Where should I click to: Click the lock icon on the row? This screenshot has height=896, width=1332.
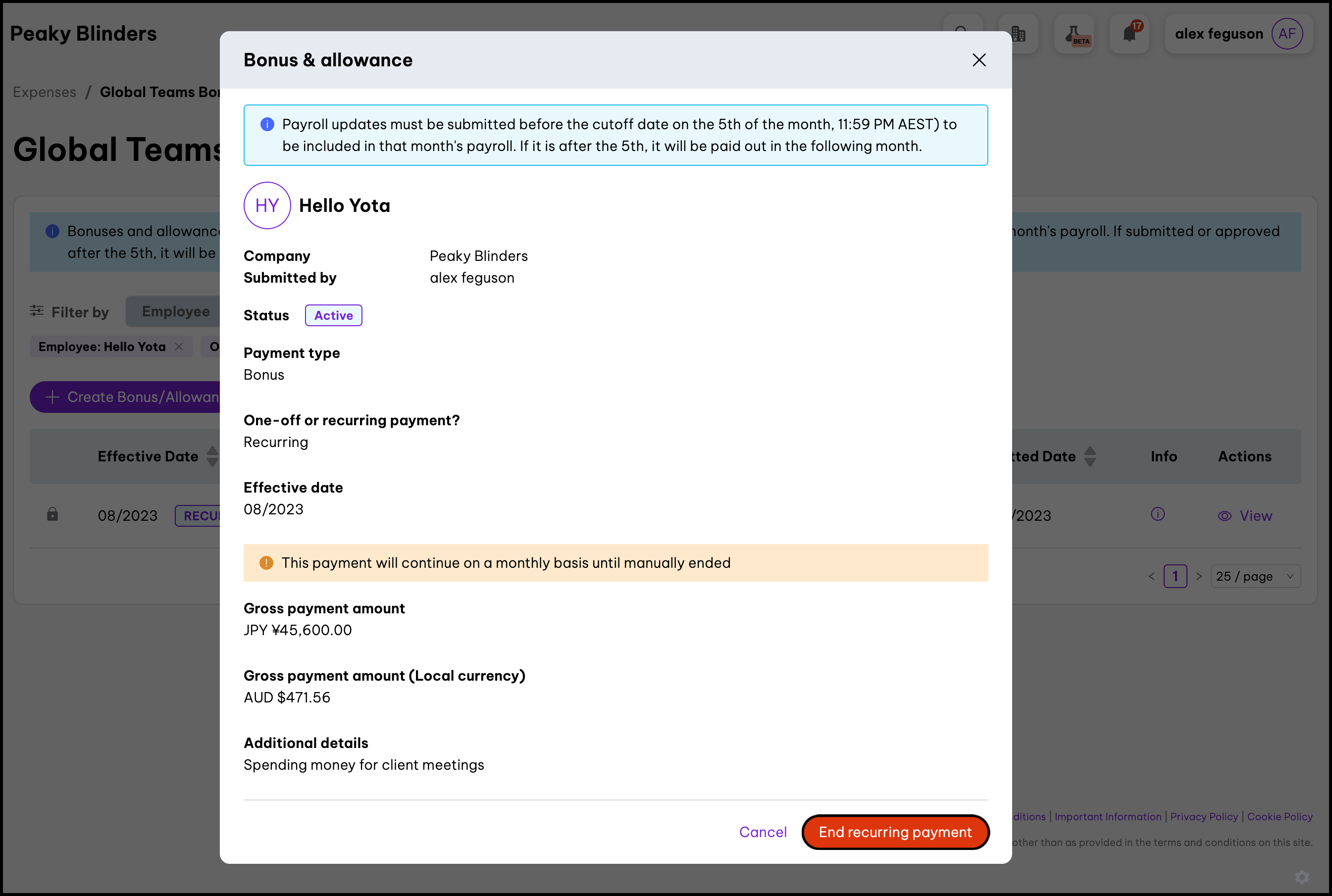point(52,514)
